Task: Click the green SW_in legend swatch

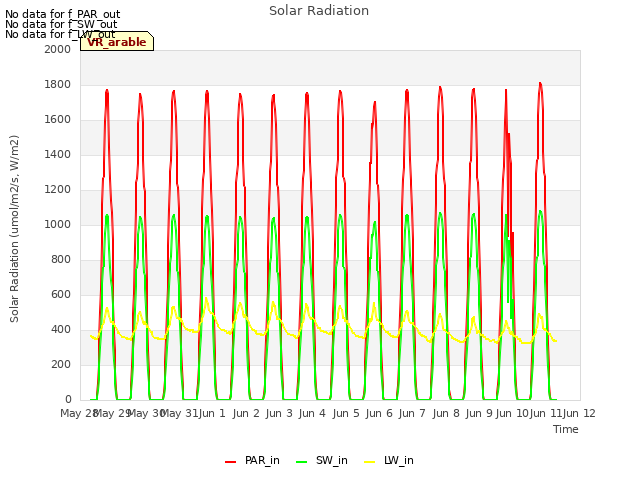Action: [302, 462]
